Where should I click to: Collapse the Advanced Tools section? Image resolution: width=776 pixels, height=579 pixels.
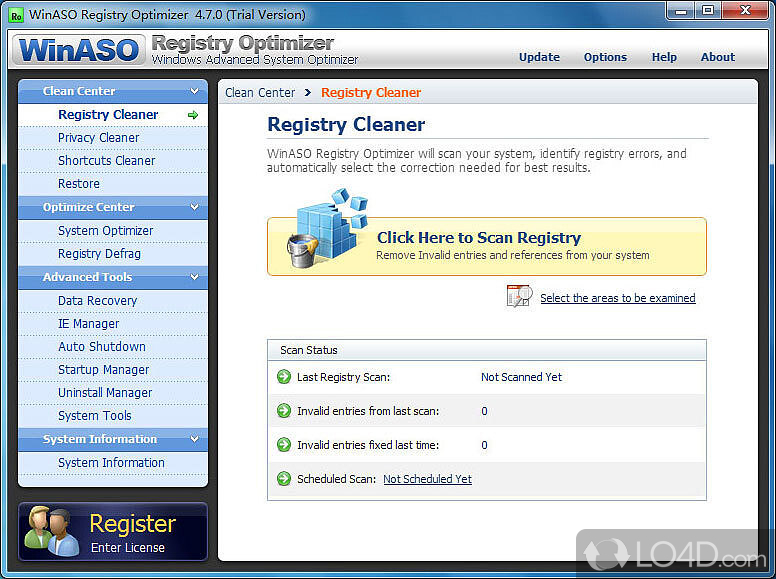194,277
